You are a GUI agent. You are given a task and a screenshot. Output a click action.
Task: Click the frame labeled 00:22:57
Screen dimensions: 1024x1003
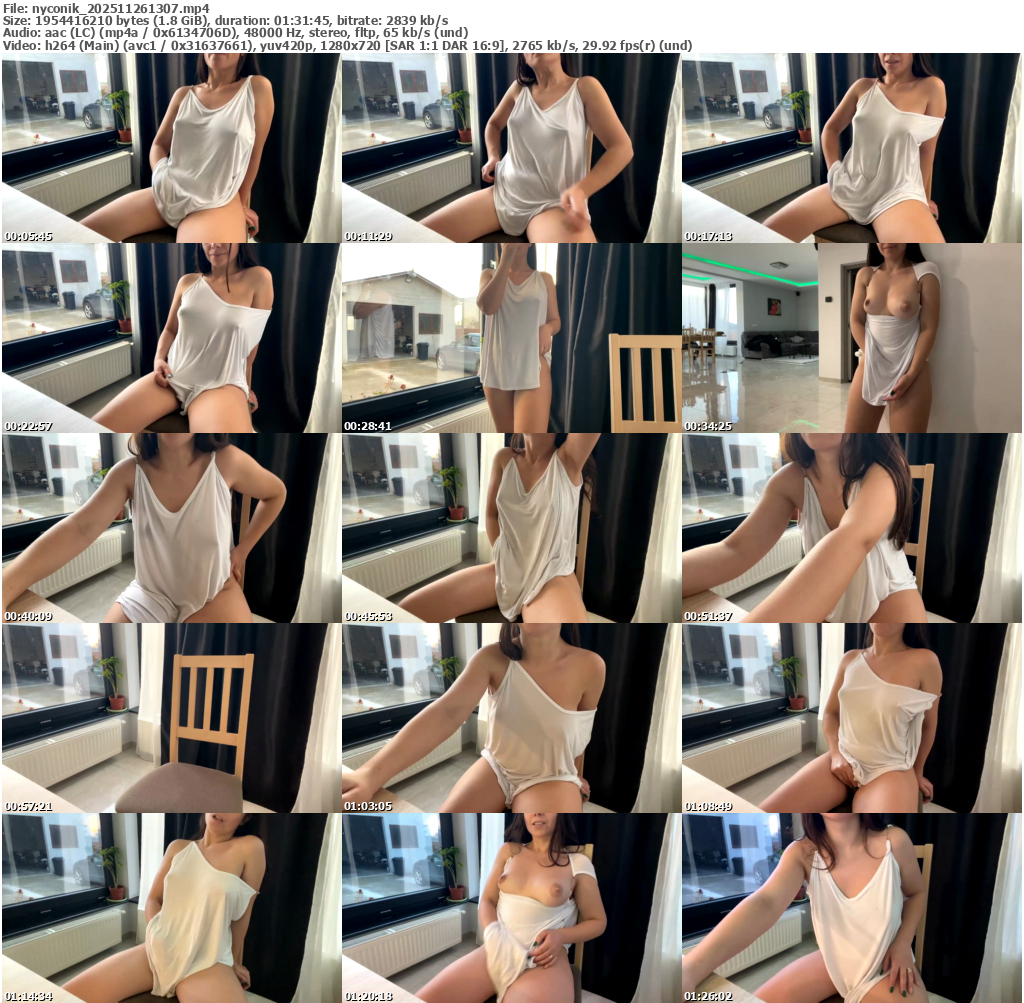tap(171, 338)
